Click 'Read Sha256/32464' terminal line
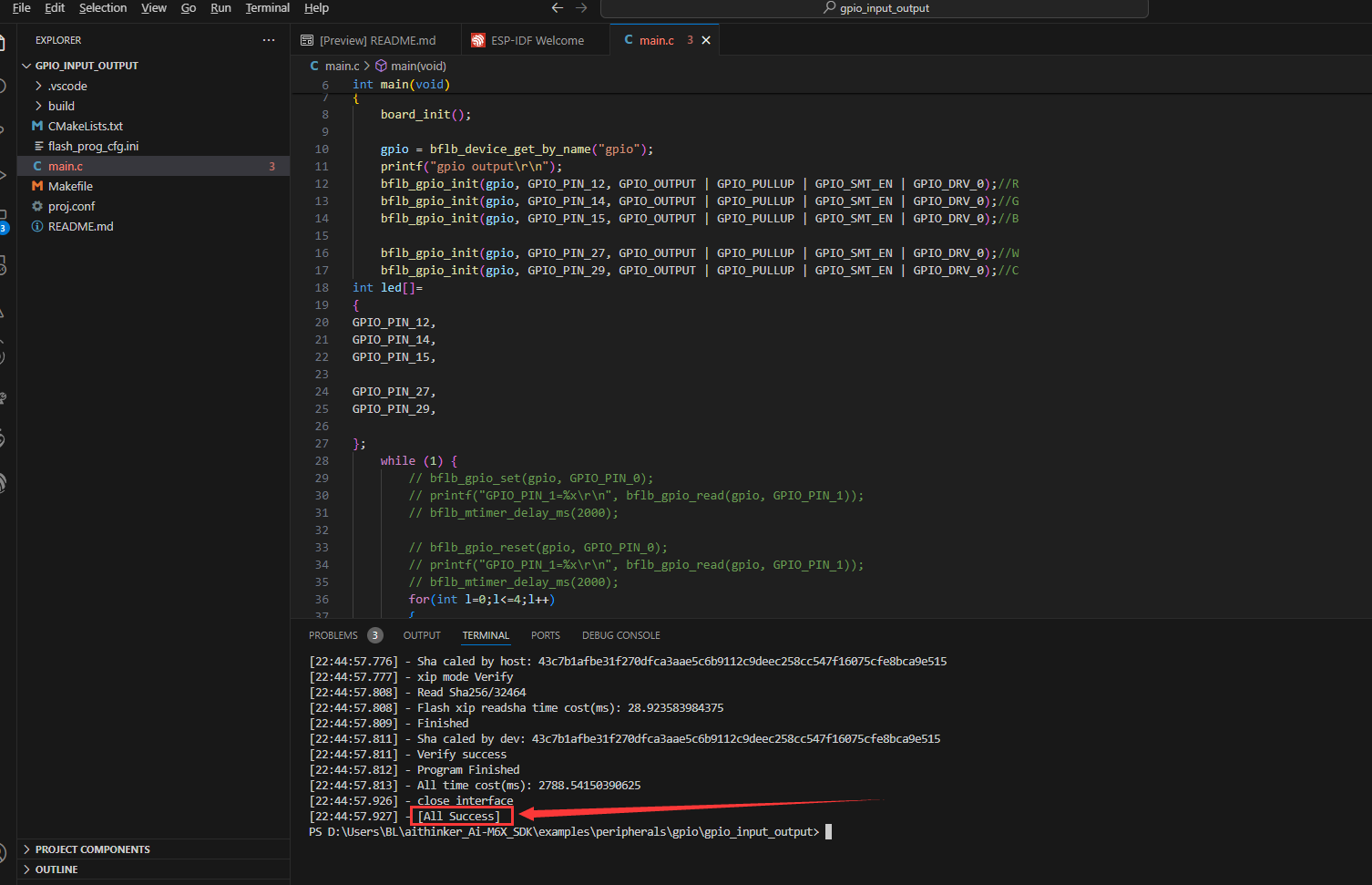1372x885 pixels. [471, 692]
